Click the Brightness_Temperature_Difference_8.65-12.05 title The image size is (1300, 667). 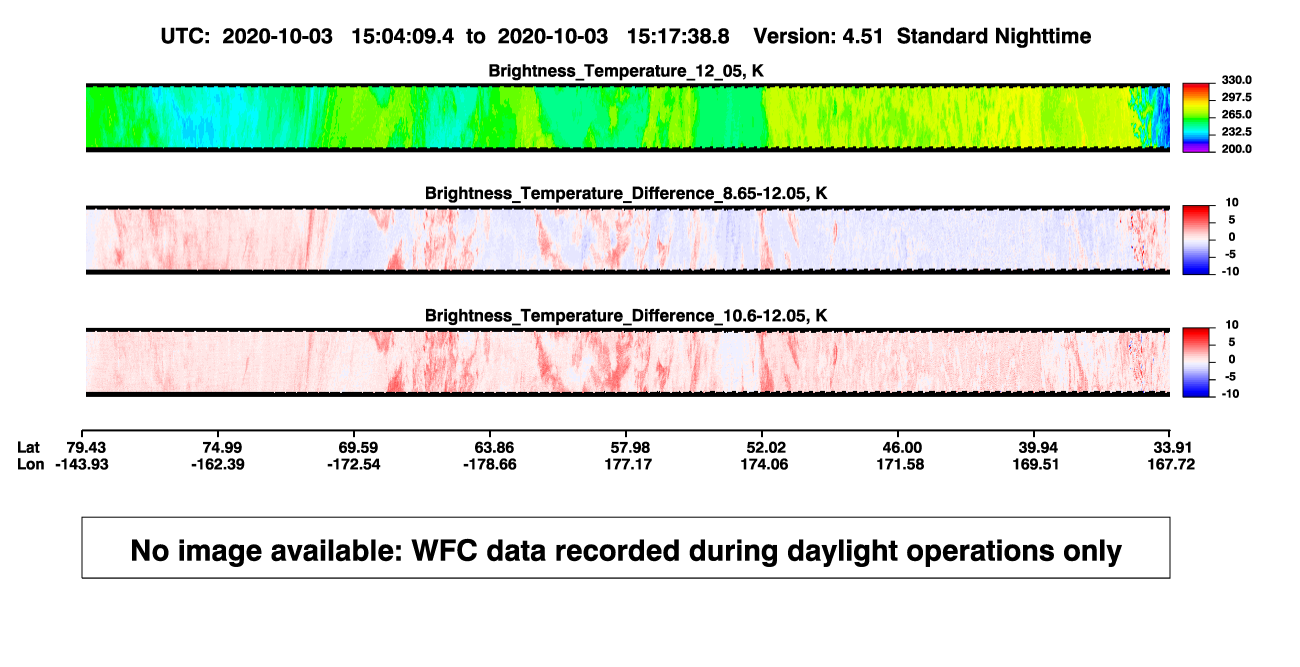[x=626, y=193]
